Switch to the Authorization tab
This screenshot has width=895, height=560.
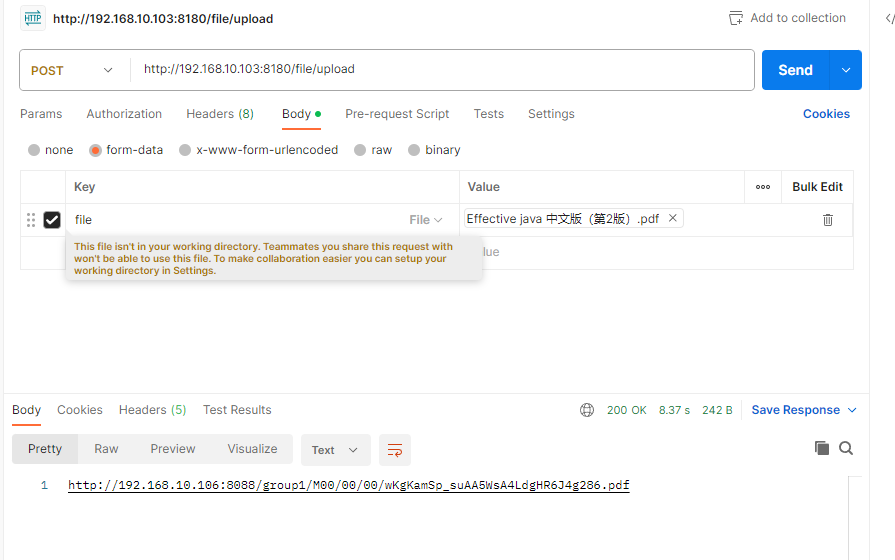(x=124, y=114)
